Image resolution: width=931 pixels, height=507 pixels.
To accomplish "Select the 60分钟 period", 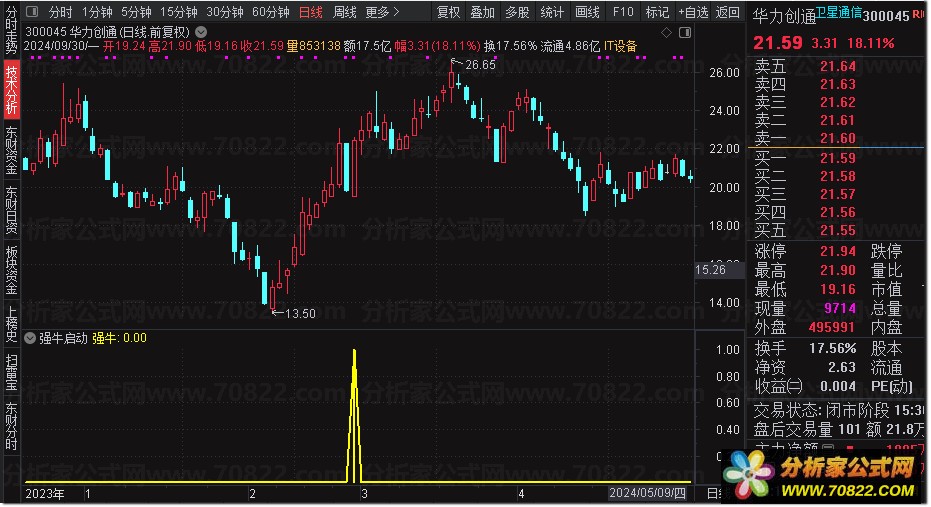I will point(271,12).
